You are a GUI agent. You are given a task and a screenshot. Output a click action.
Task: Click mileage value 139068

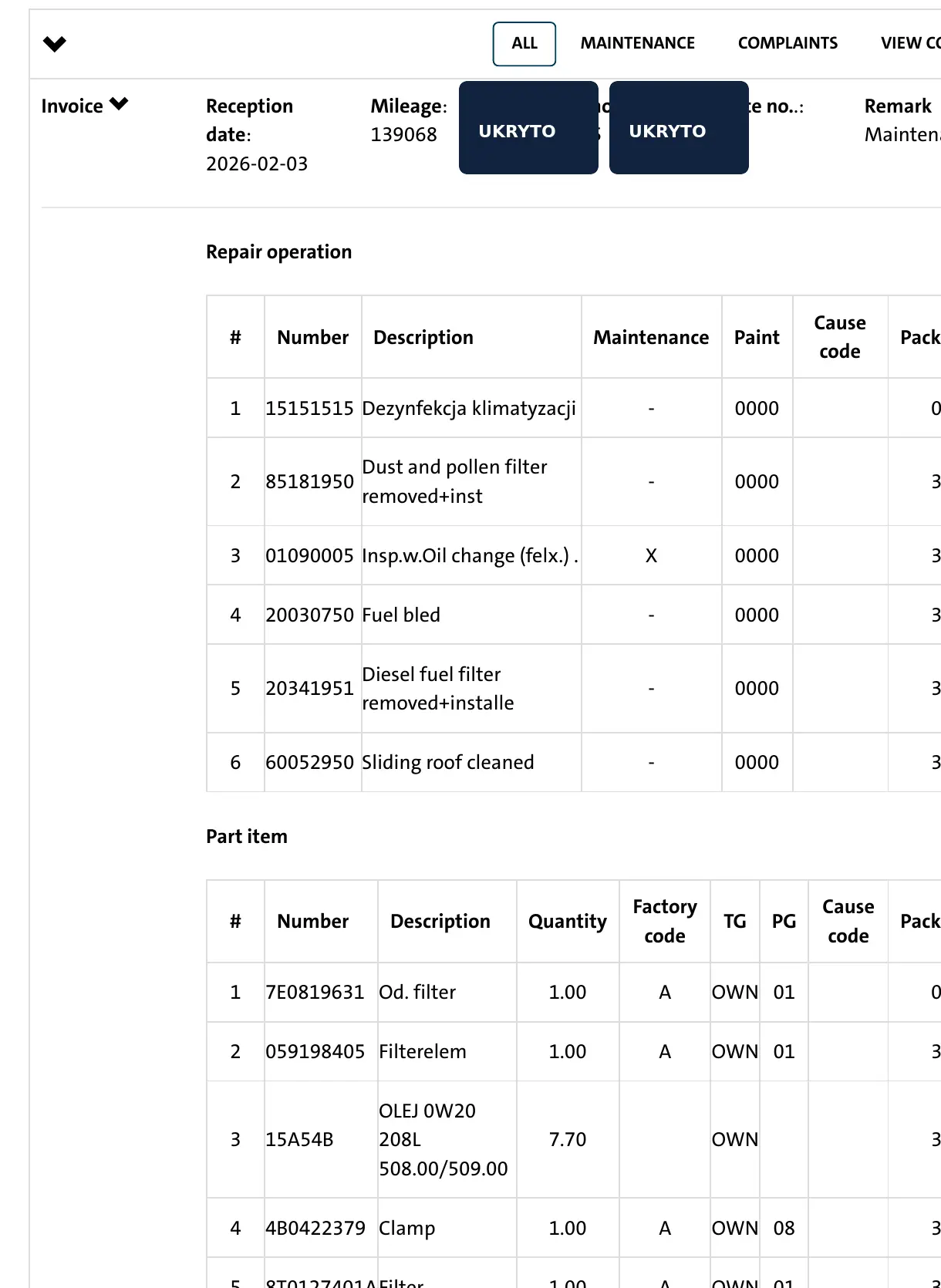tap(403, 135)
